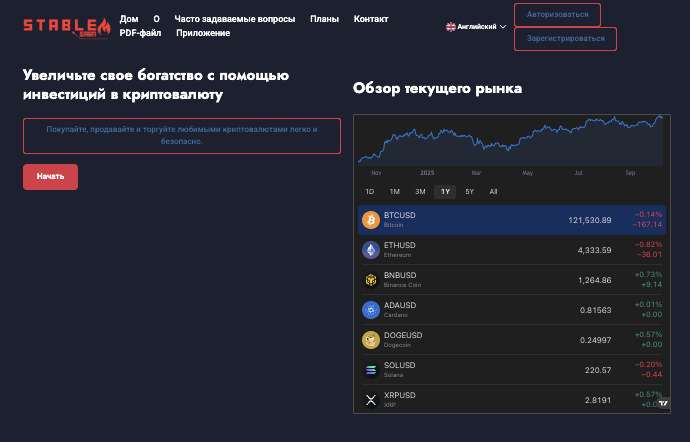Open the PDF-файл link
The image size is (690, 442).
pos(140,33)
